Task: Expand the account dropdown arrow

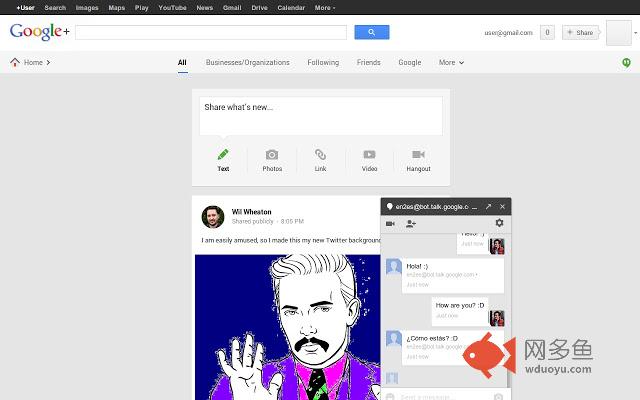Action: point(636,33)
